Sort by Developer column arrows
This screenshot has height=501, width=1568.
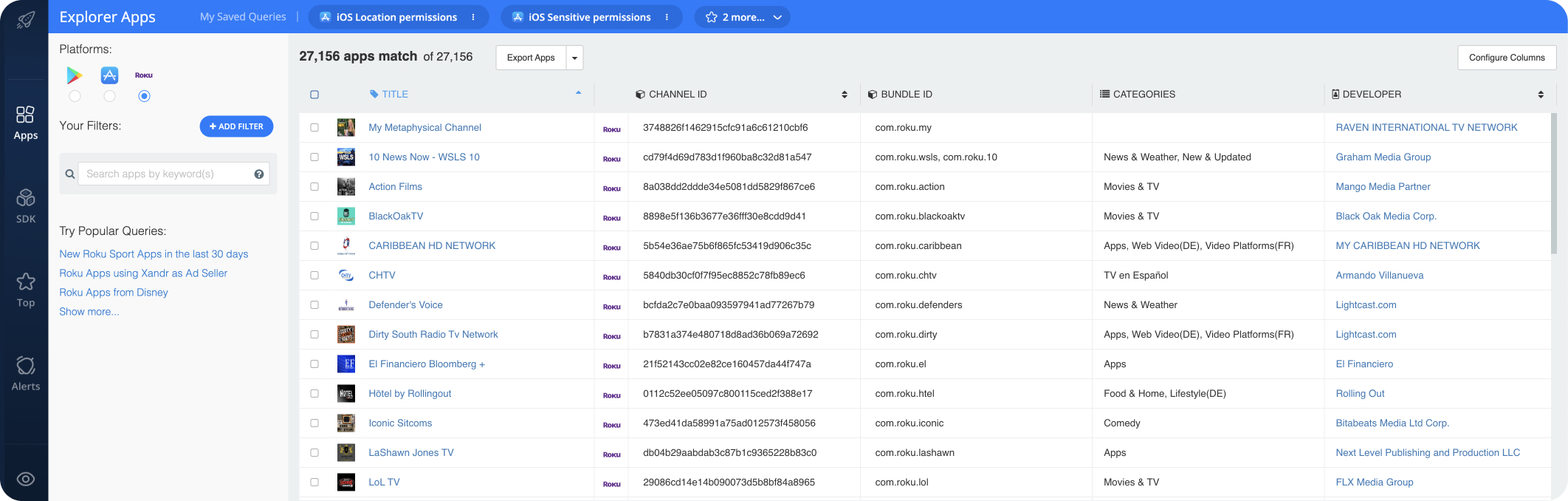point(1541,95)
